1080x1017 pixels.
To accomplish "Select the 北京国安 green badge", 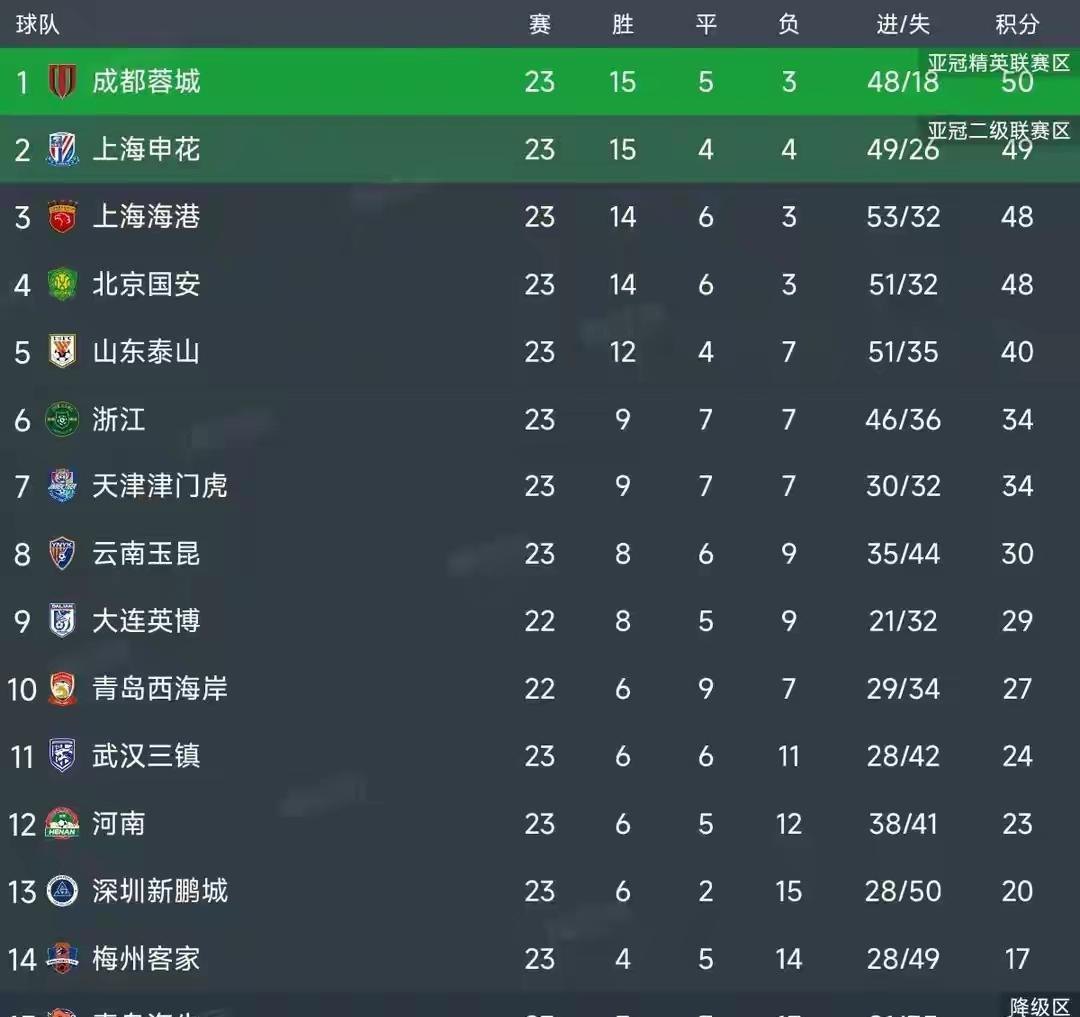I will pos(62,285).
